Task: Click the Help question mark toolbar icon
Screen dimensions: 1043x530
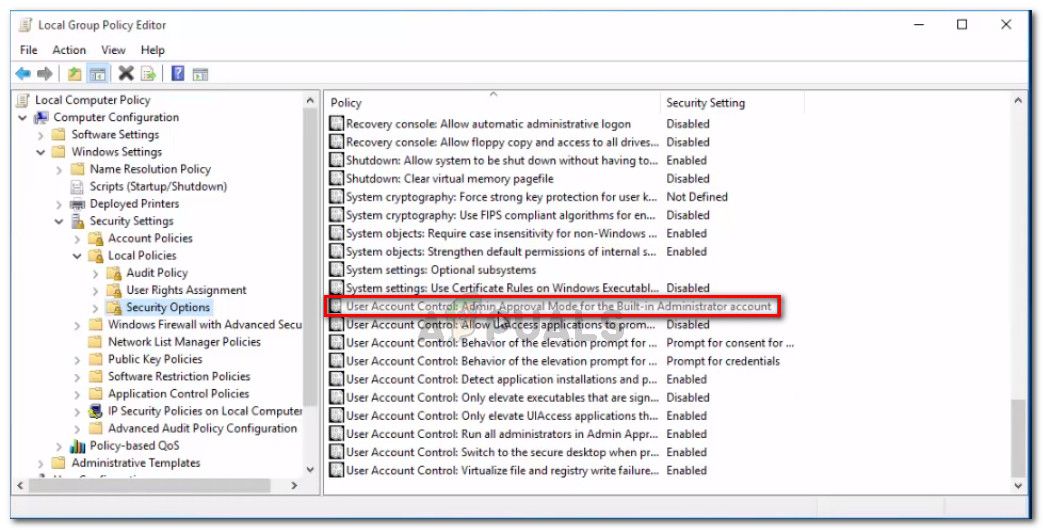Action: click(178, 74)
